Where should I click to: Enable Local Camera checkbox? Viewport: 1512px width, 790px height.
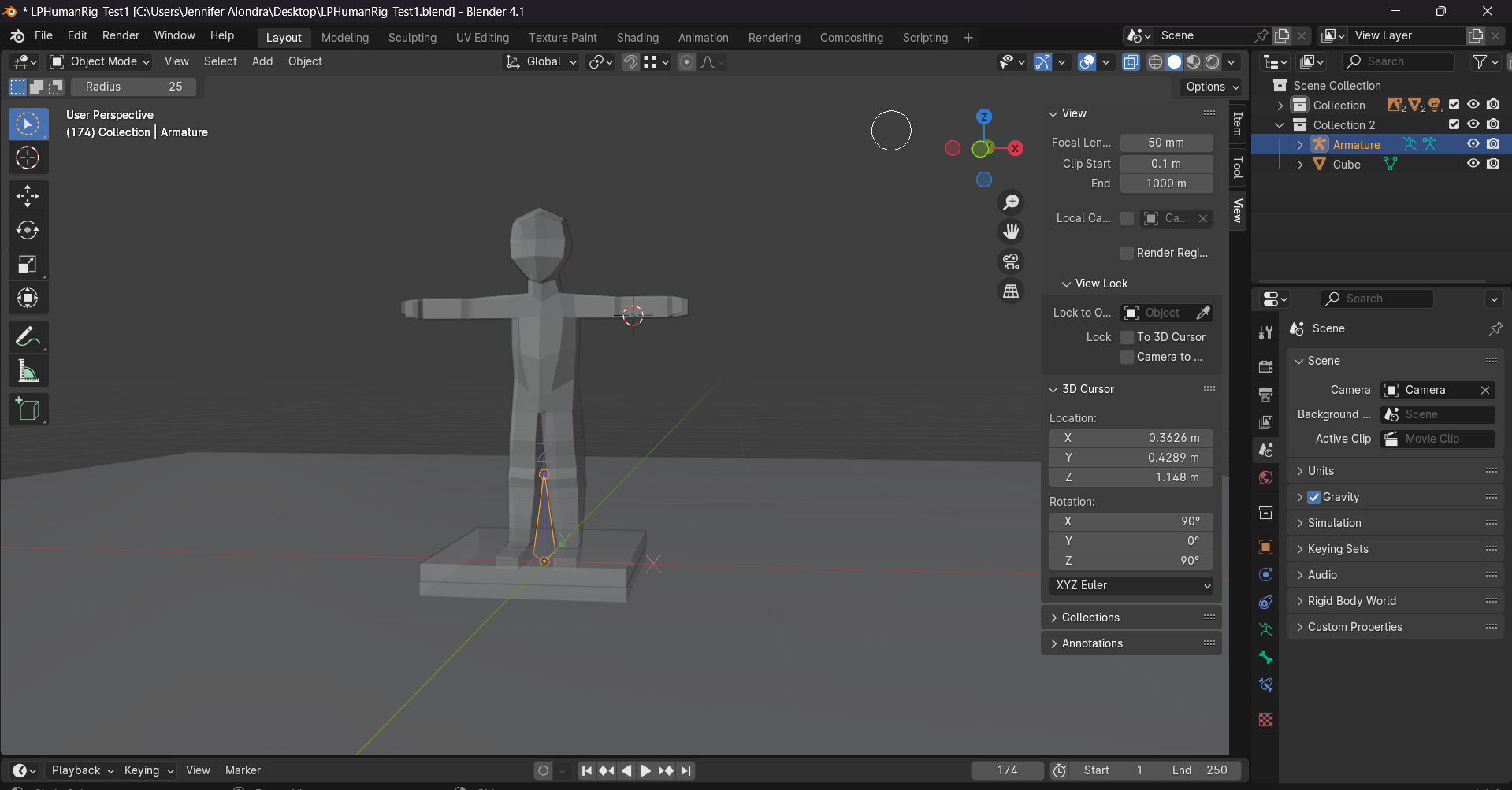coord(1127,218)
